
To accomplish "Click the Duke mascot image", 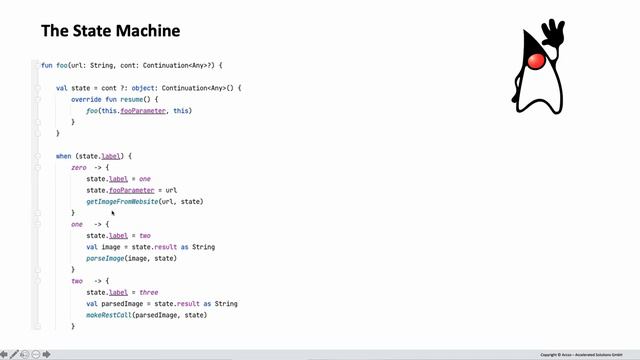I will pos(538,66).
